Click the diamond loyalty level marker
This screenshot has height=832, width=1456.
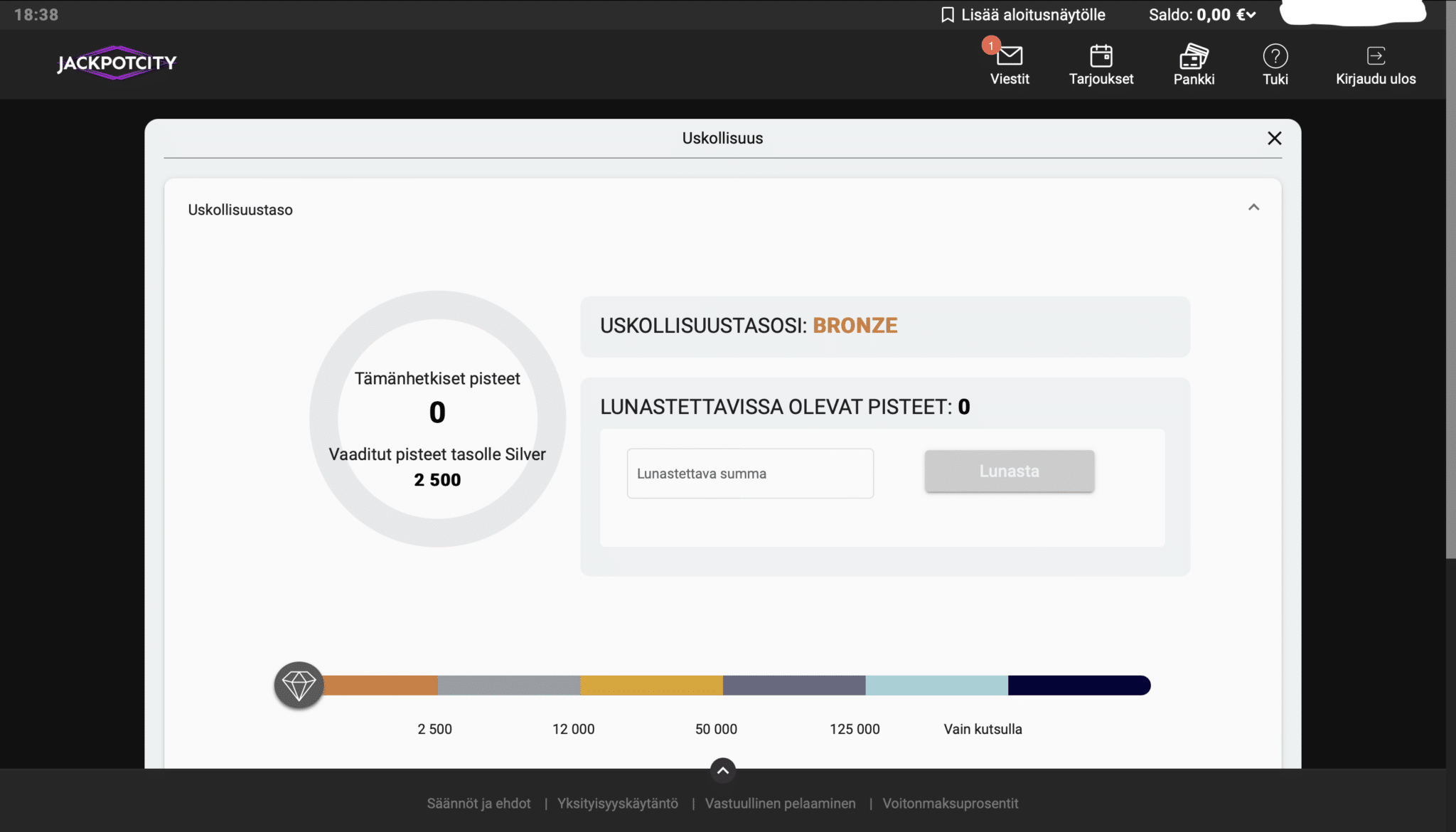tap(299, 686)
